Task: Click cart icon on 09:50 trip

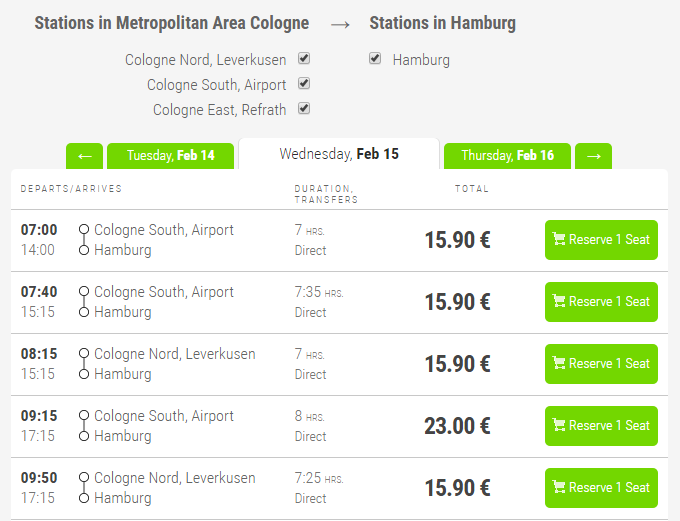Action: (559, 488)
